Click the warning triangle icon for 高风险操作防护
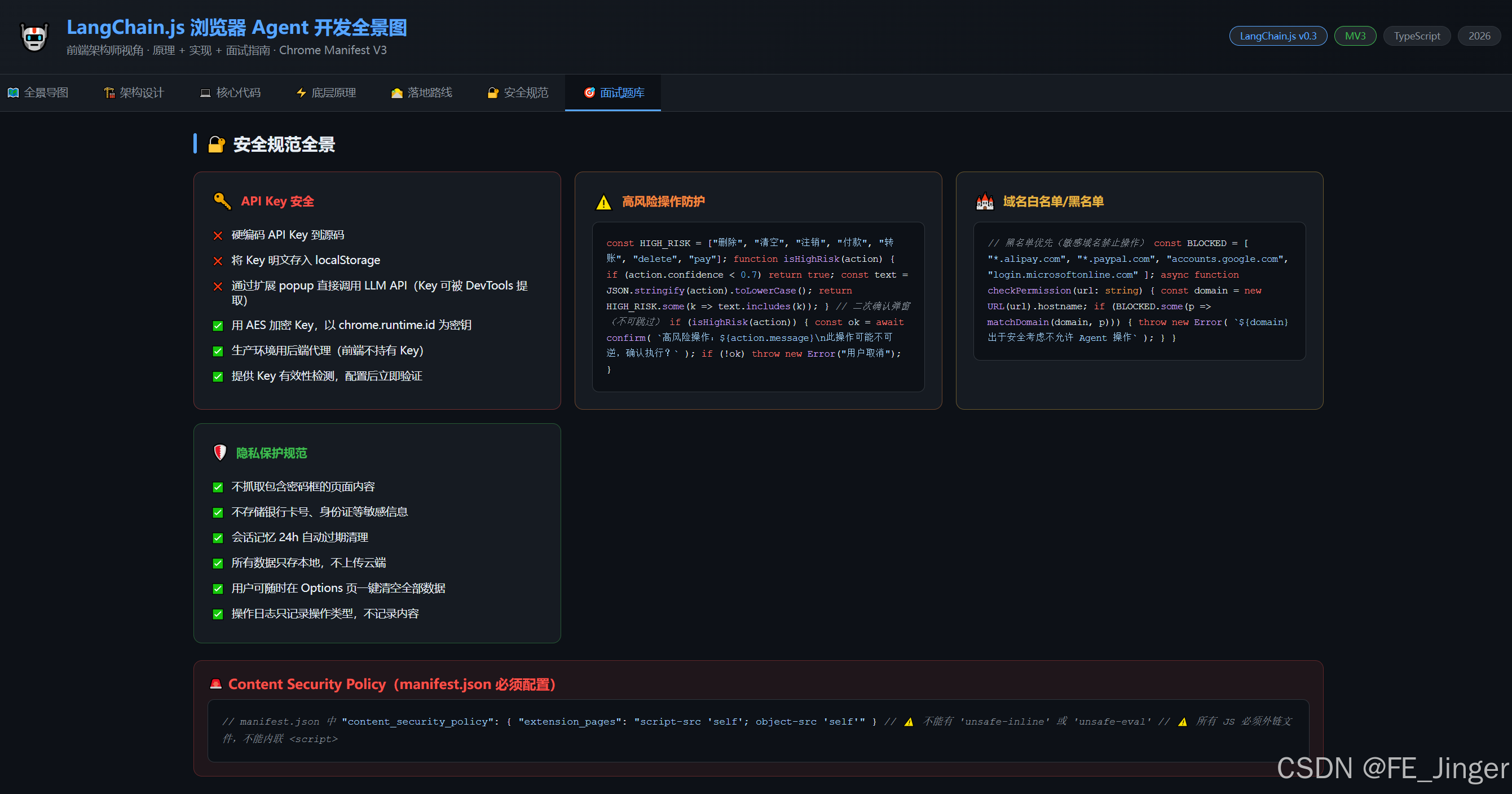This screenshot has height=794, width=1512. pyautogui.click(x=603, y=203)
